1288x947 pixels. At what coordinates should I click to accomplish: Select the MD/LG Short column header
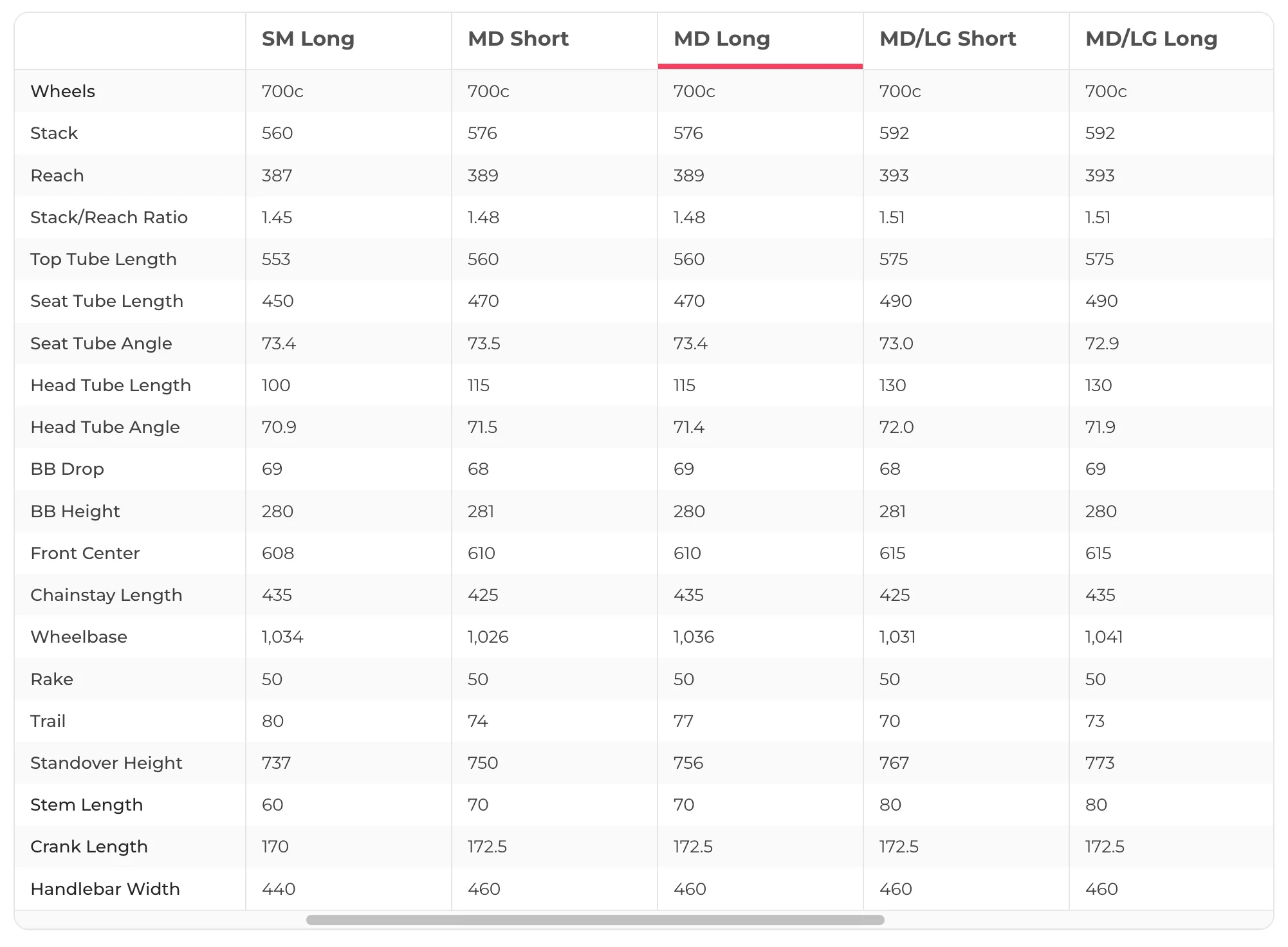[948, 39]
